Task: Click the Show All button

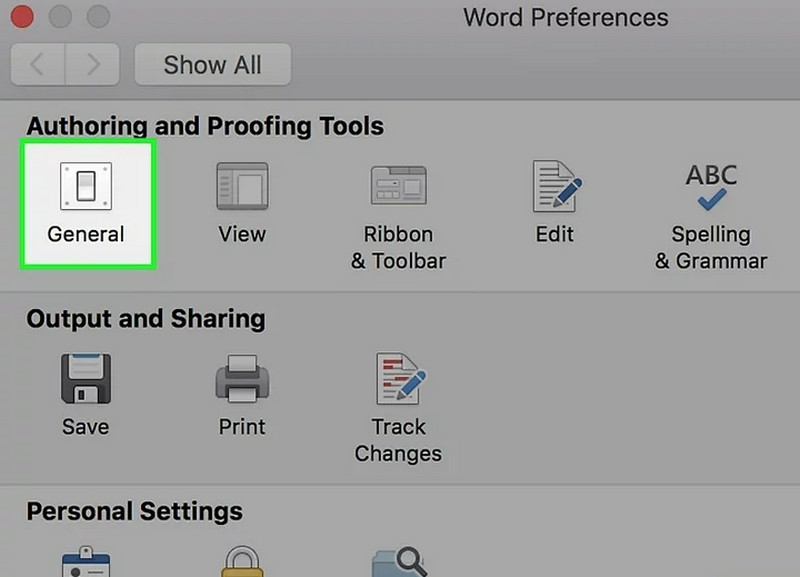Action: point(212,64)
